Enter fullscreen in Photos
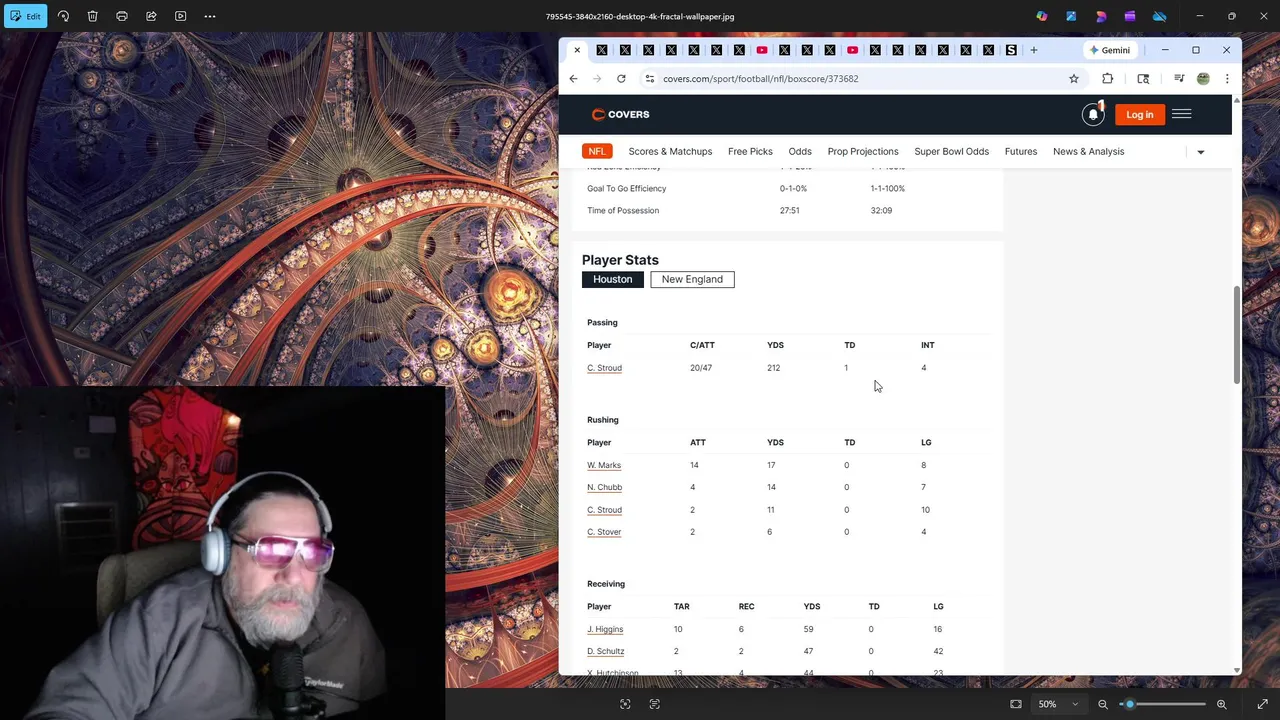Viewport: 1280px width, 720px height. pos(1262,704)
